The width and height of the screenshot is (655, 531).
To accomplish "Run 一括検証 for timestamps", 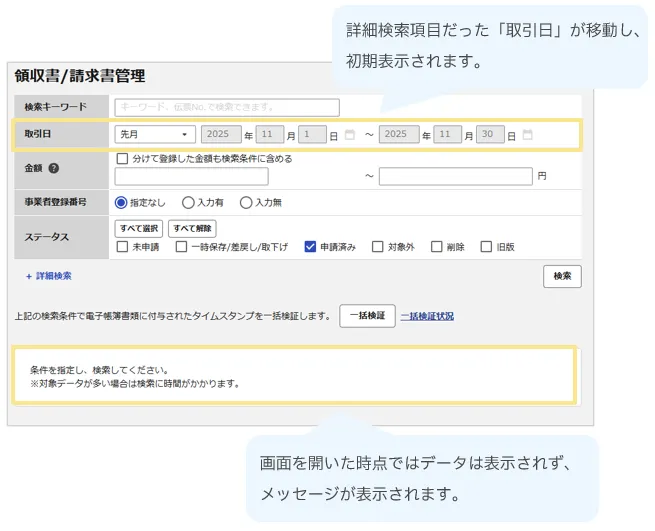I will coord(367,316).
